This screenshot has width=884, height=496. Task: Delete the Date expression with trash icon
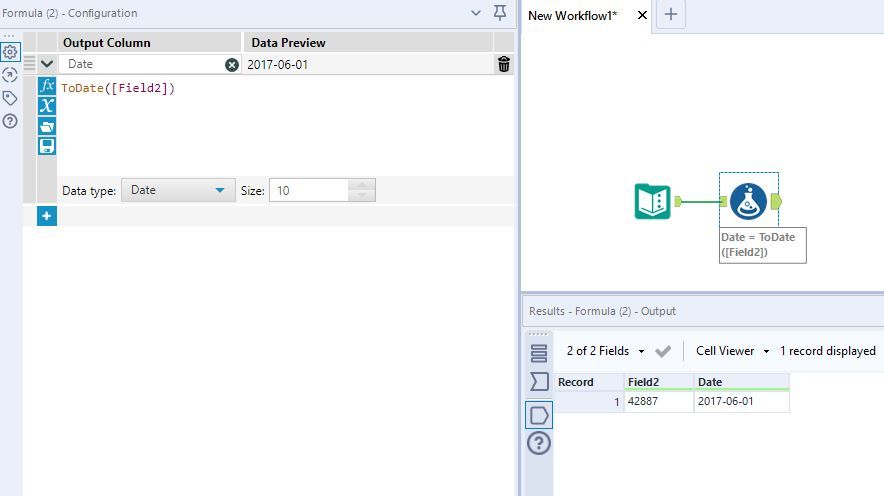503,64
